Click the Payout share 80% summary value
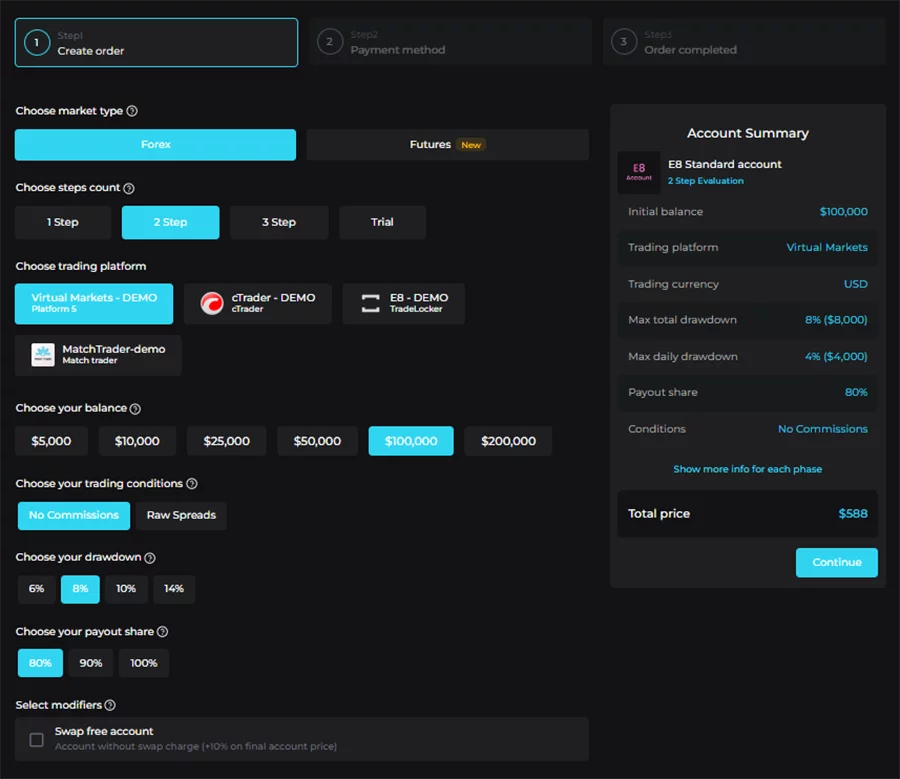 856,393
